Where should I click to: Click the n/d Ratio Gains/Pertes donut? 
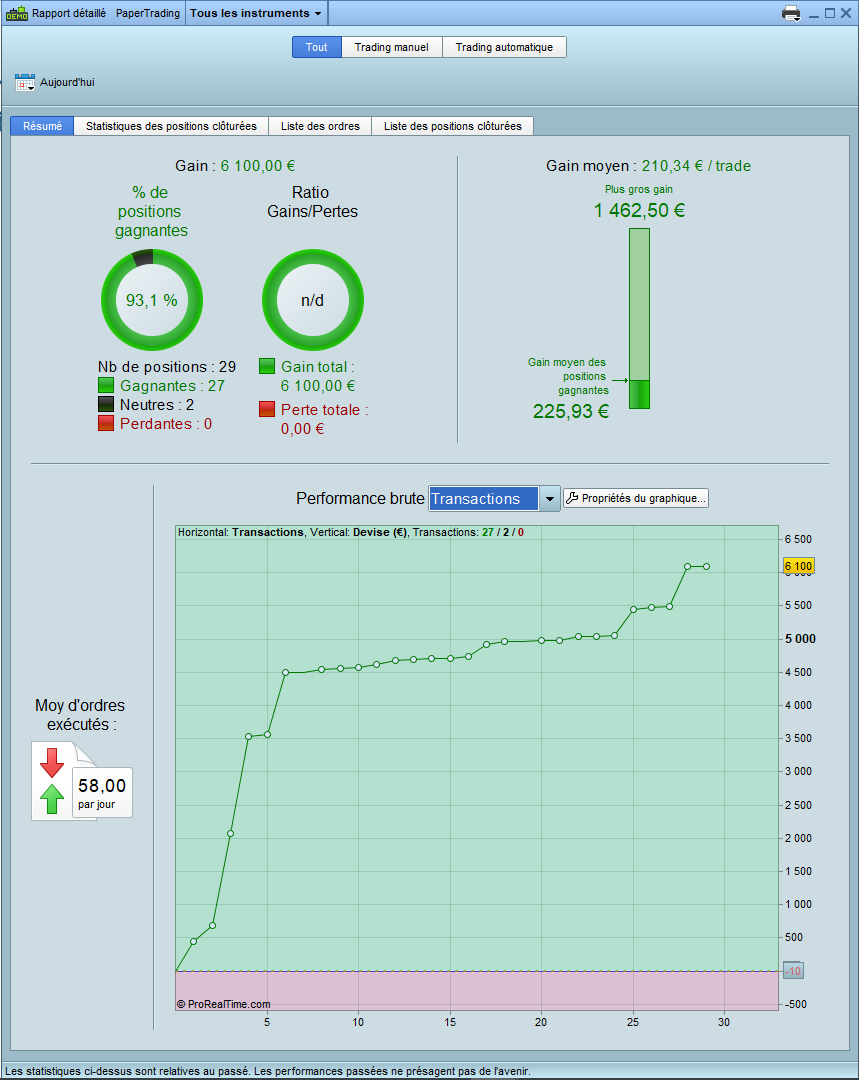[x=313, y=300]
